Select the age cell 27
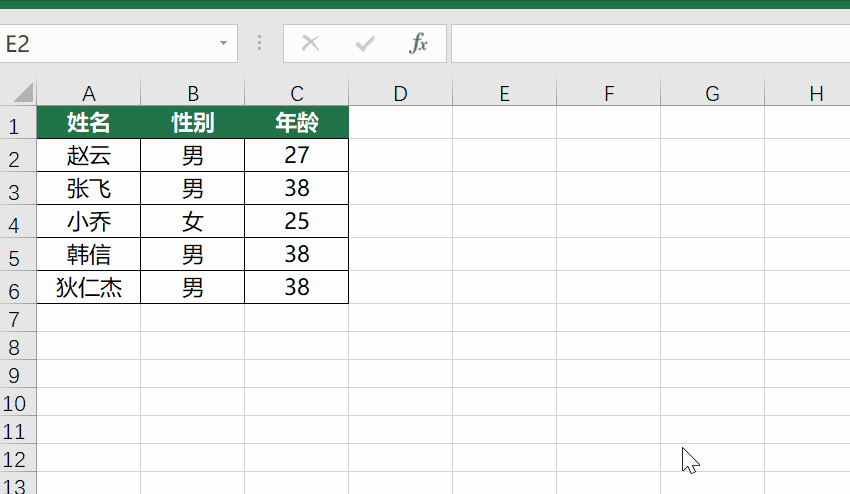The width and height of the screenshot is (850, 494). [x=297, y=156]
